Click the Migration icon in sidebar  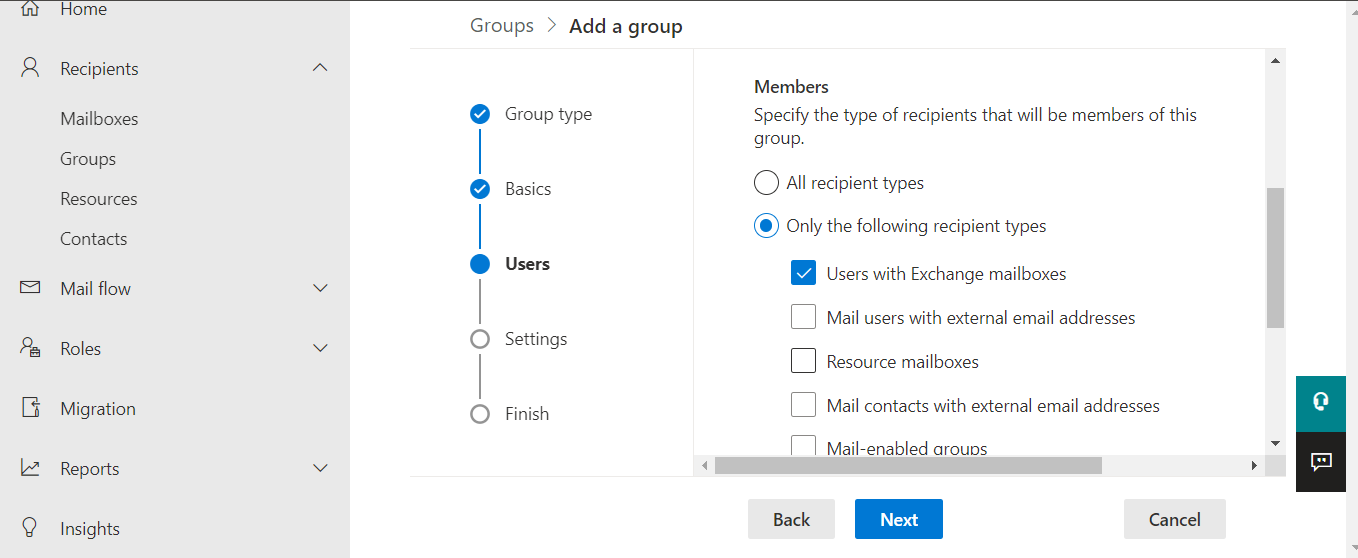coord(30,408)
